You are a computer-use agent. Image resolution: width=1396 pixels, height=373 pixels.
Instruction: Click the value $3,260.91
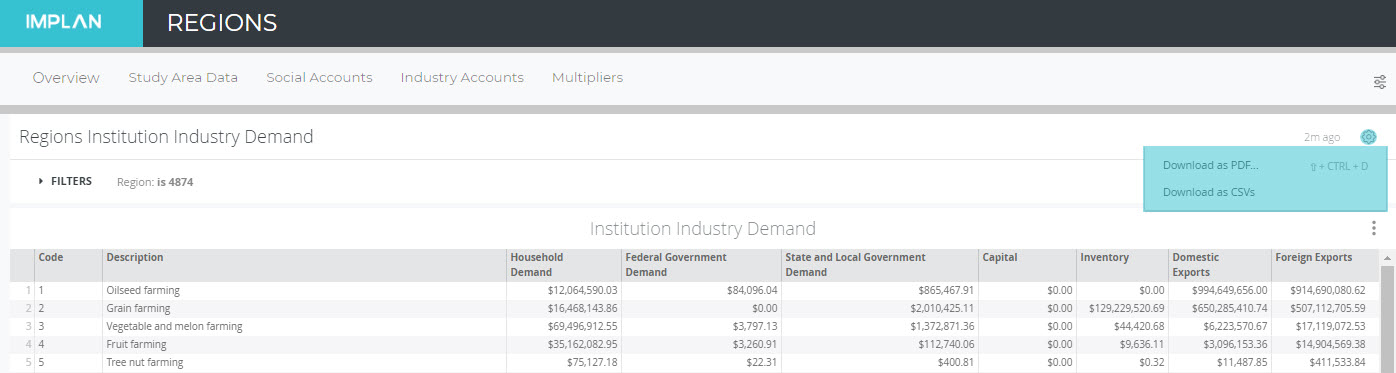point(756,344)
